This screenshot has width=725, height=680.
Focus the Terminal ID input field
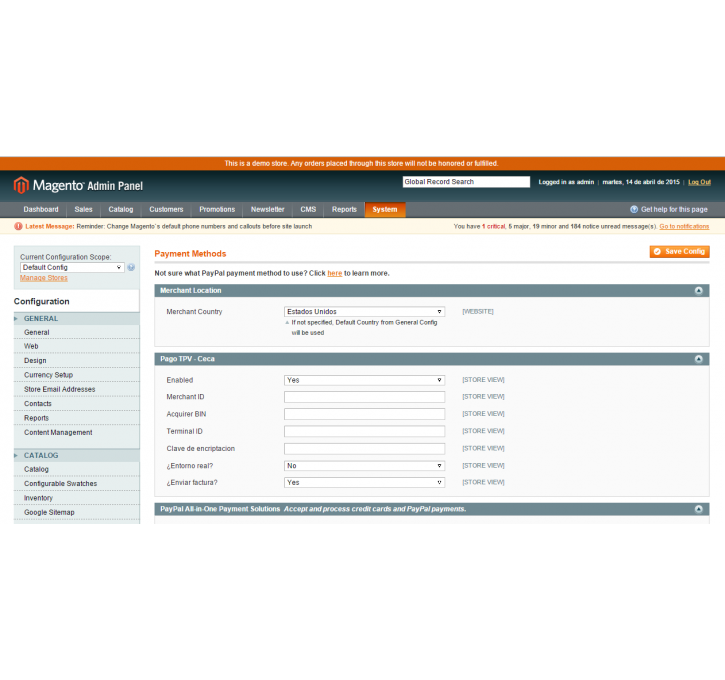[364, 431]
